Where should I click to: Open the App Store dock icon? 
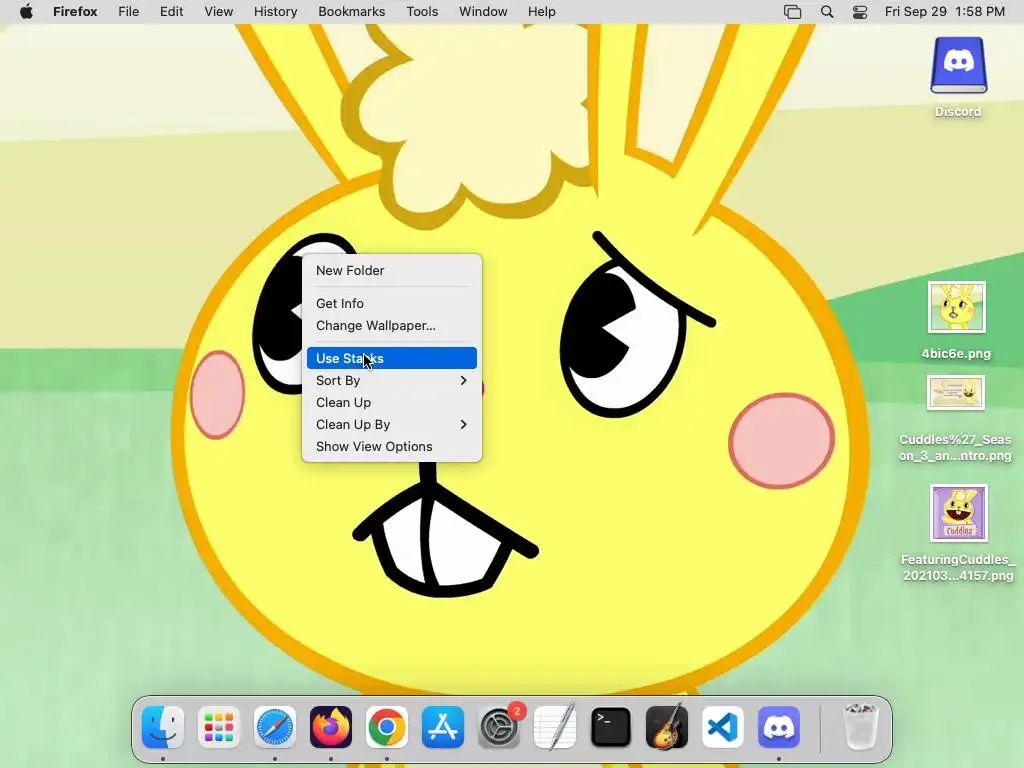[x=443, y=727]
